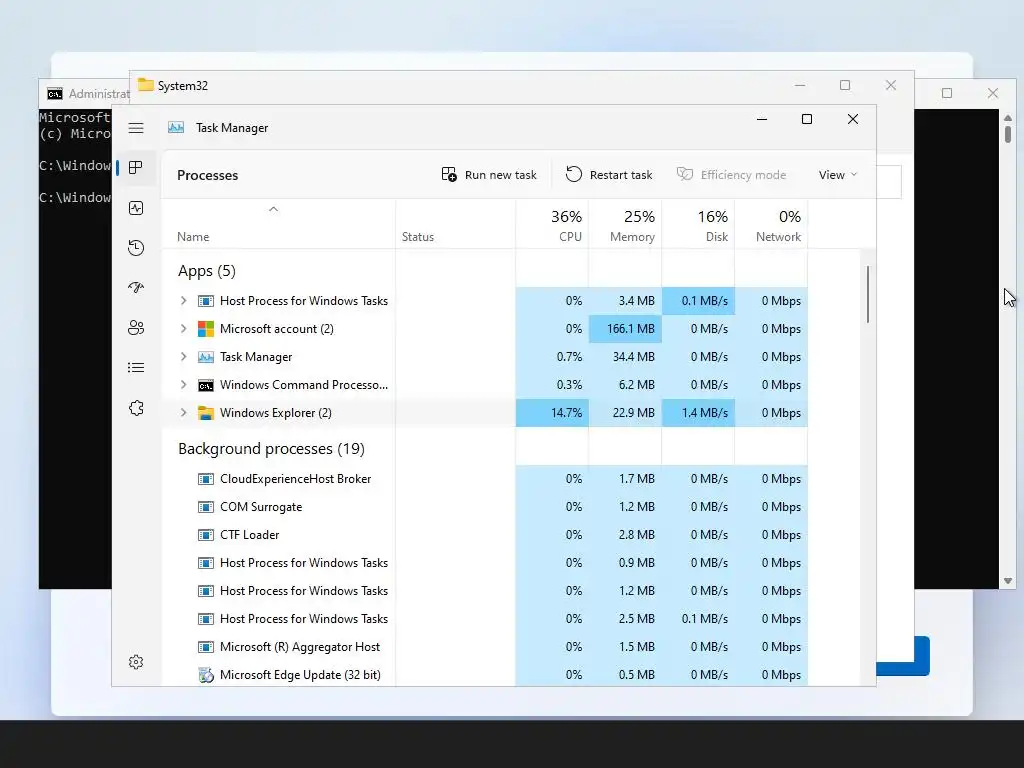
Task: Open the Users sidebar icon
Action: (136, 327)
